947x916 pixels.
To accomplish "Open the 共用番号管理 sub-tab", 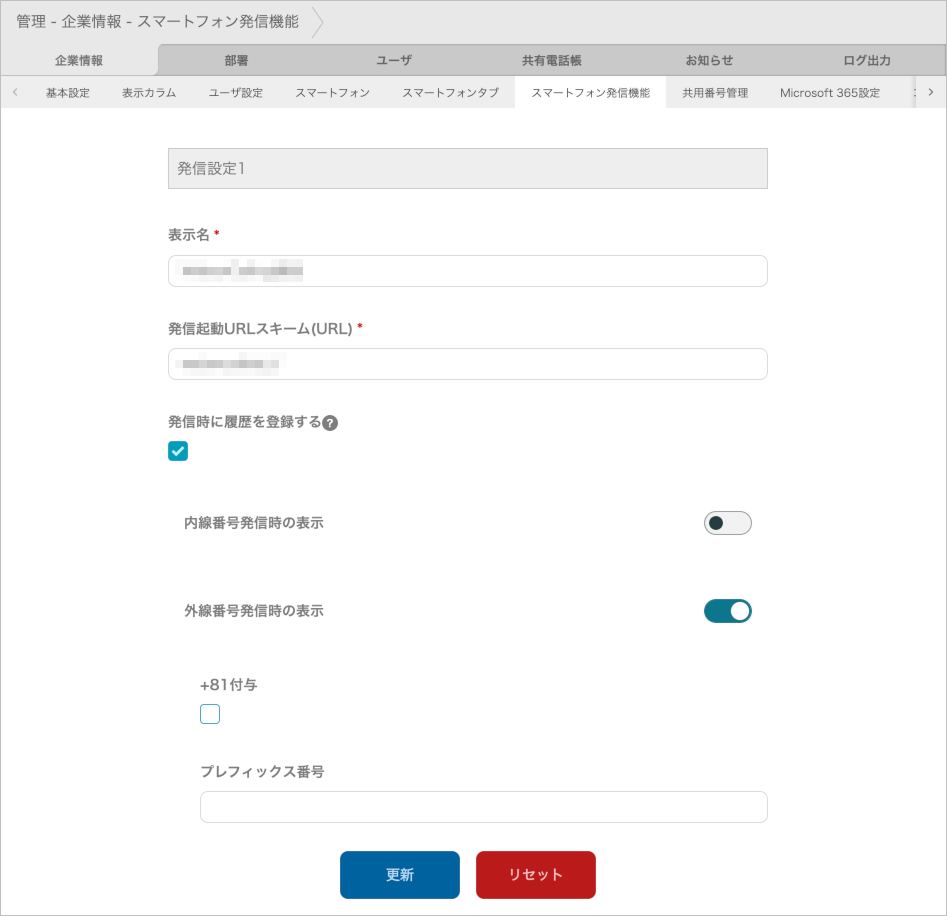I will pyautogui.click(x=716, y=92).
